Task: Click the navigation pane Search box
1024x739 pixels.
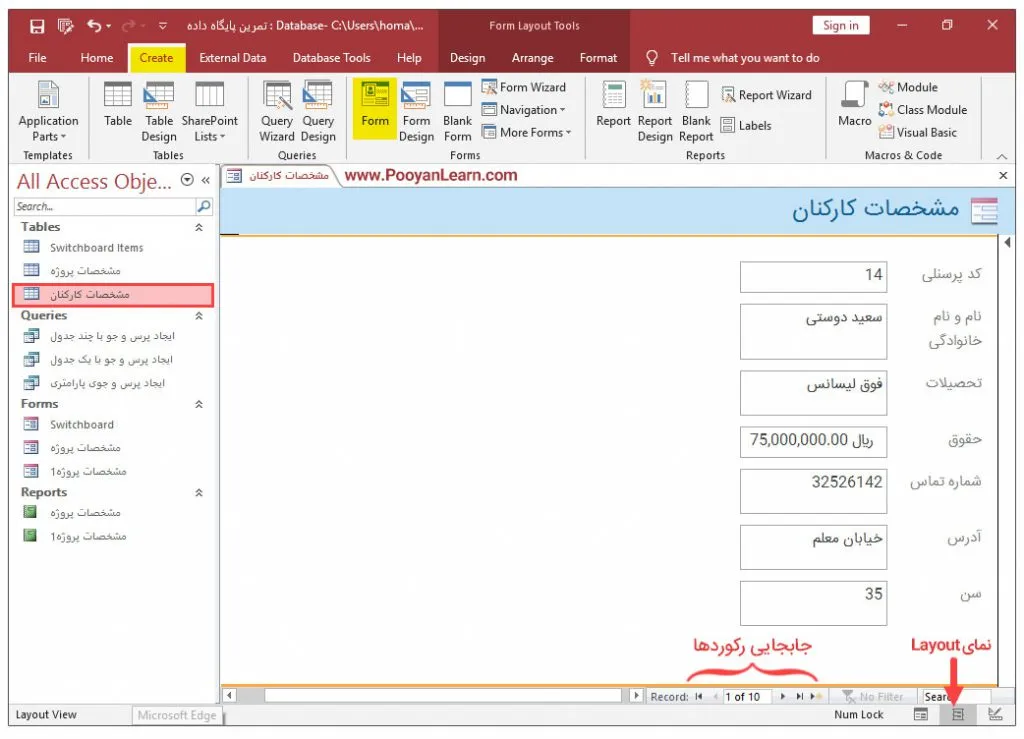Action: tap(105, 207)
